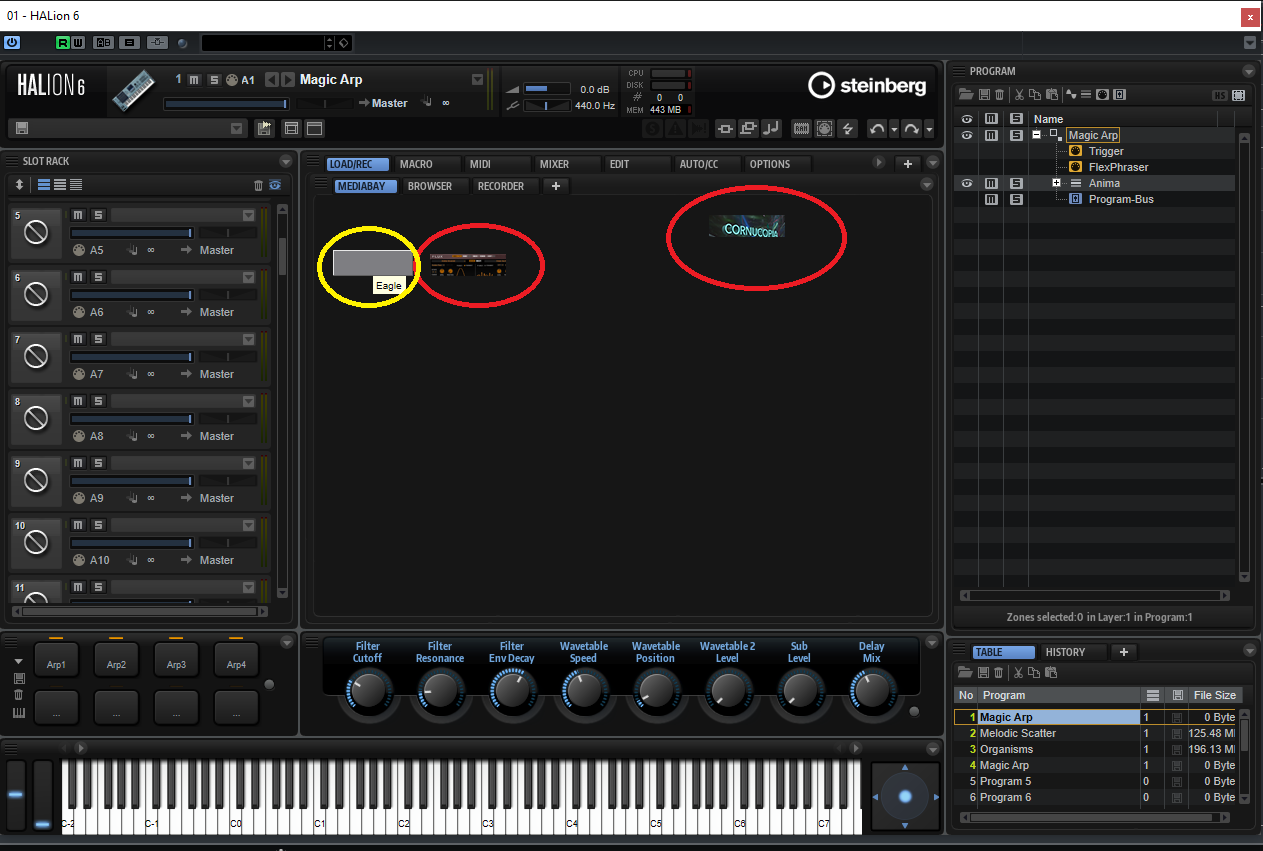The image size is (1263, 851).
Task: Toggle Write automation (W) button
Action: [77, 43]
